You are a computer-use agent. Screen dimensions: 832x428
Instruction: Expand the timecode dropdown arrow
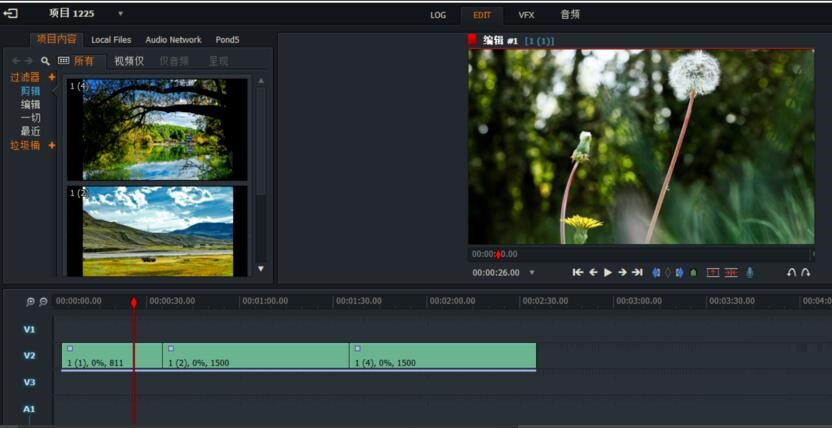click(532, 273)
